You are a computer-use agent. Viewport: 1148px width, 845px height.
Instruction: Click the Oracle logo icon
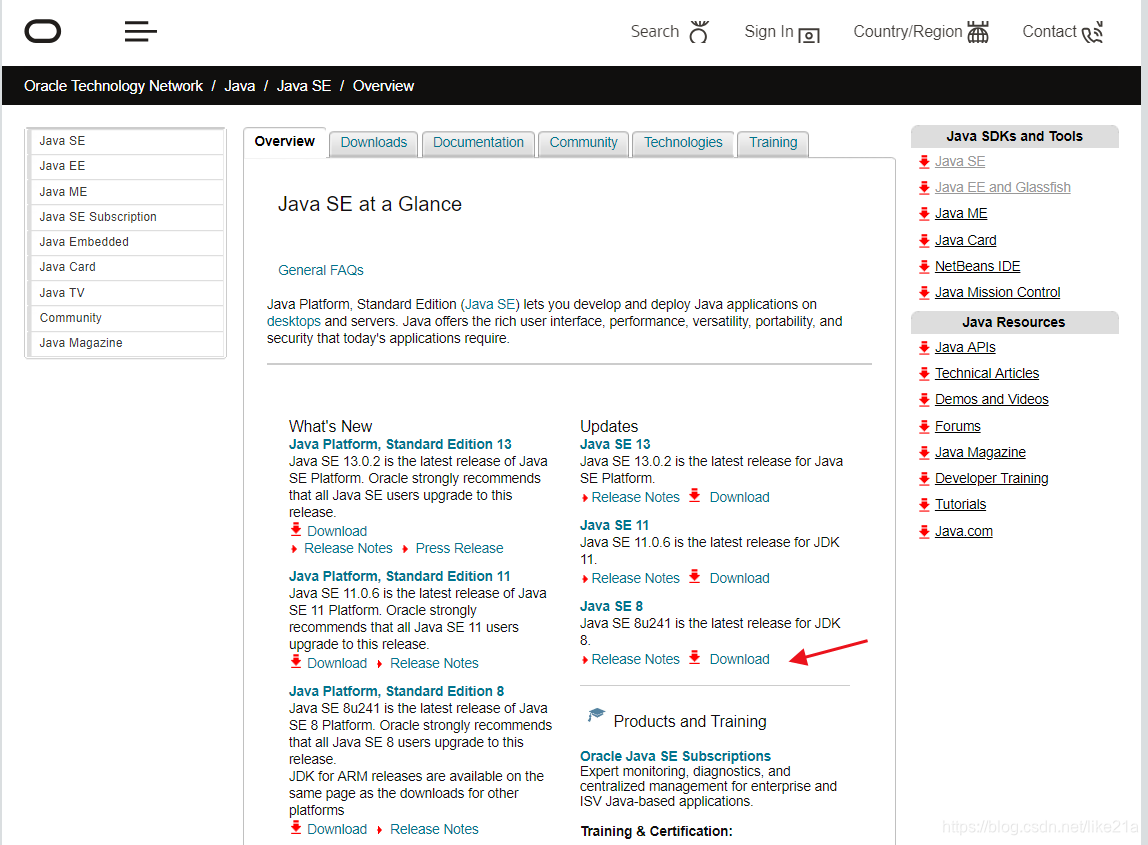42,31
